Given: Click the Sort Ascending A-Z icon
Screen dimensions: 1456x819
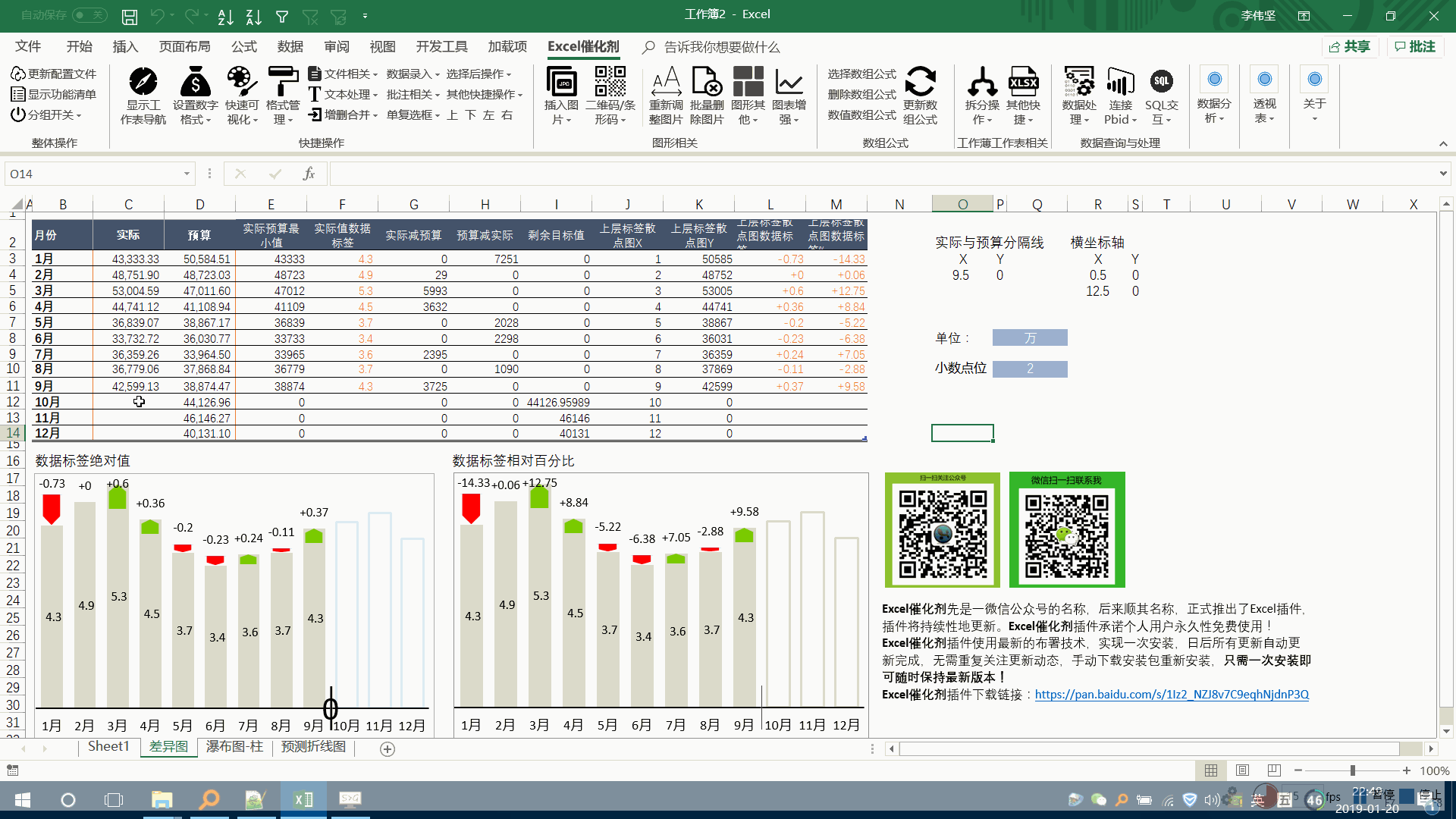Looking at the screenshot, I should (225, 16).
